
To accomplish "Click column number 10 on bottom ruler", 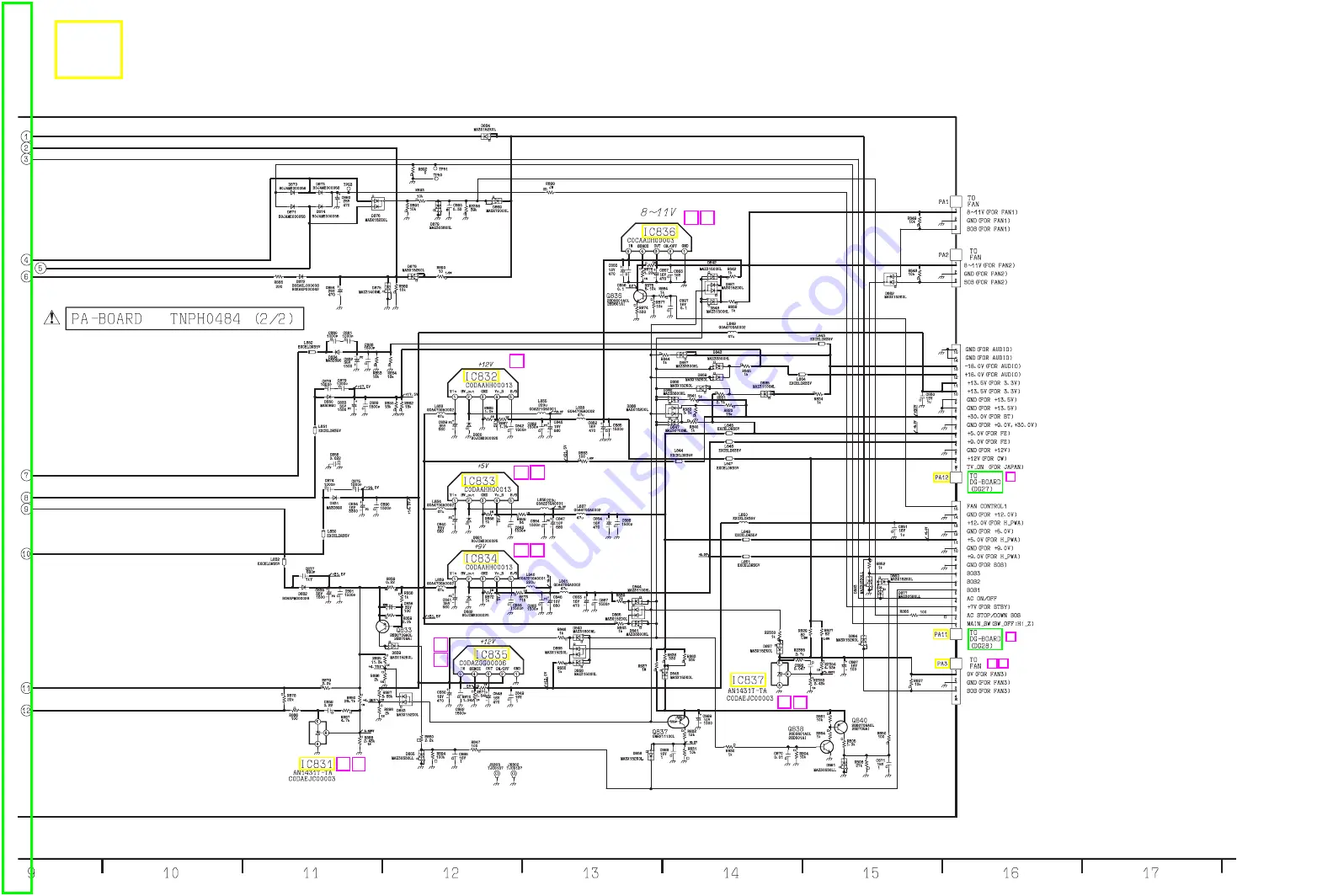I will click(x=171, y=873).
